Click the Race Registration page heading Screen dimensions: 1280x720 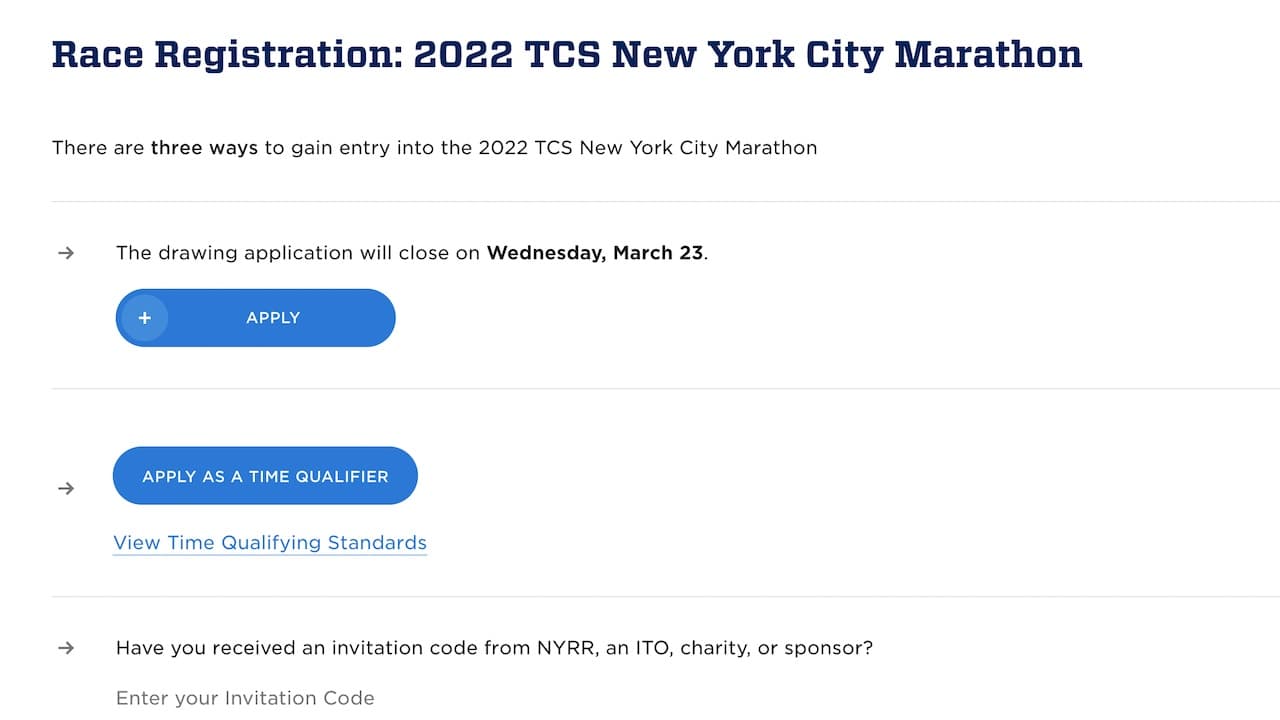[x=567, y=54]
